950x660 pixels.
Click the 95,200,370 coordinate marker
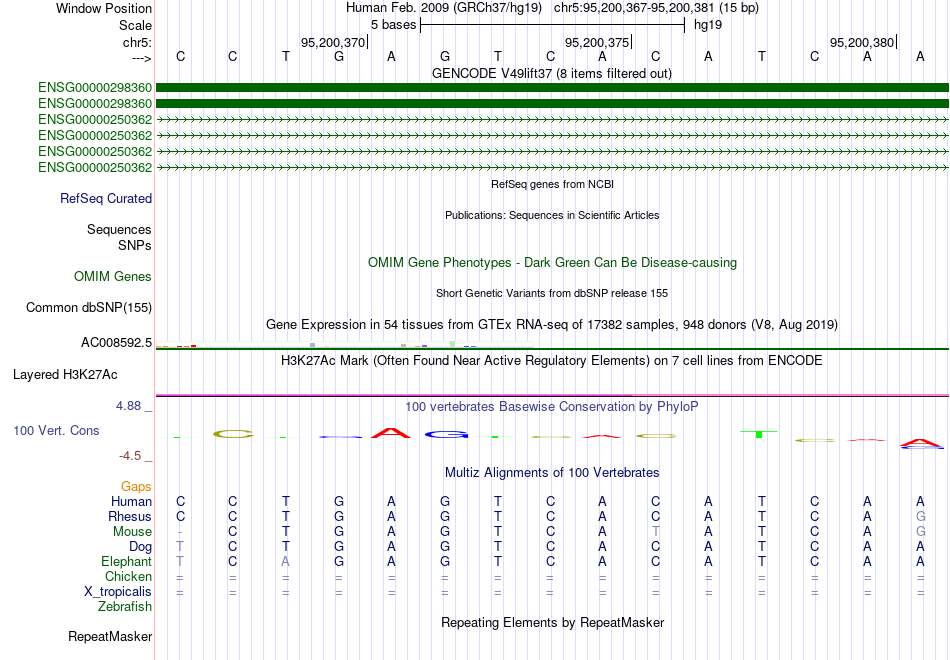tap(333, 42)
